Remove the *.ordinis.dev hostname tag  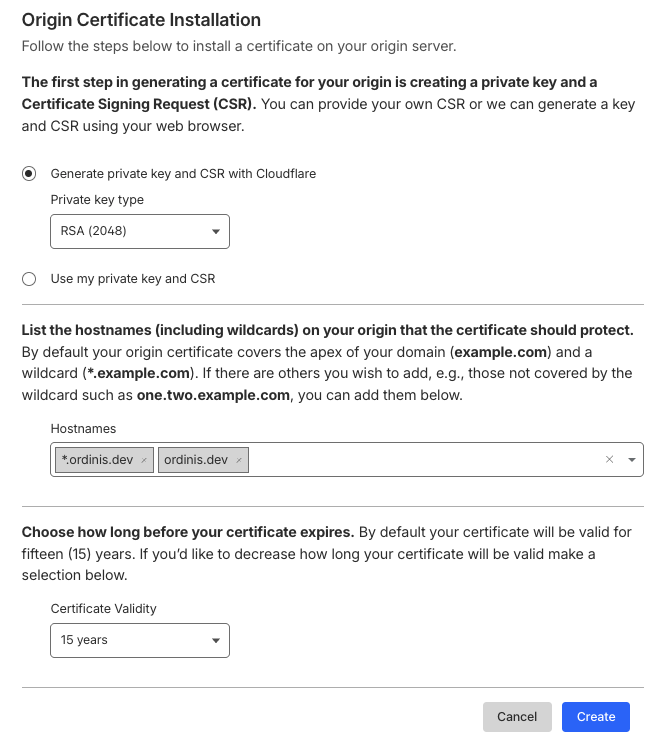(x=144, y=460)
